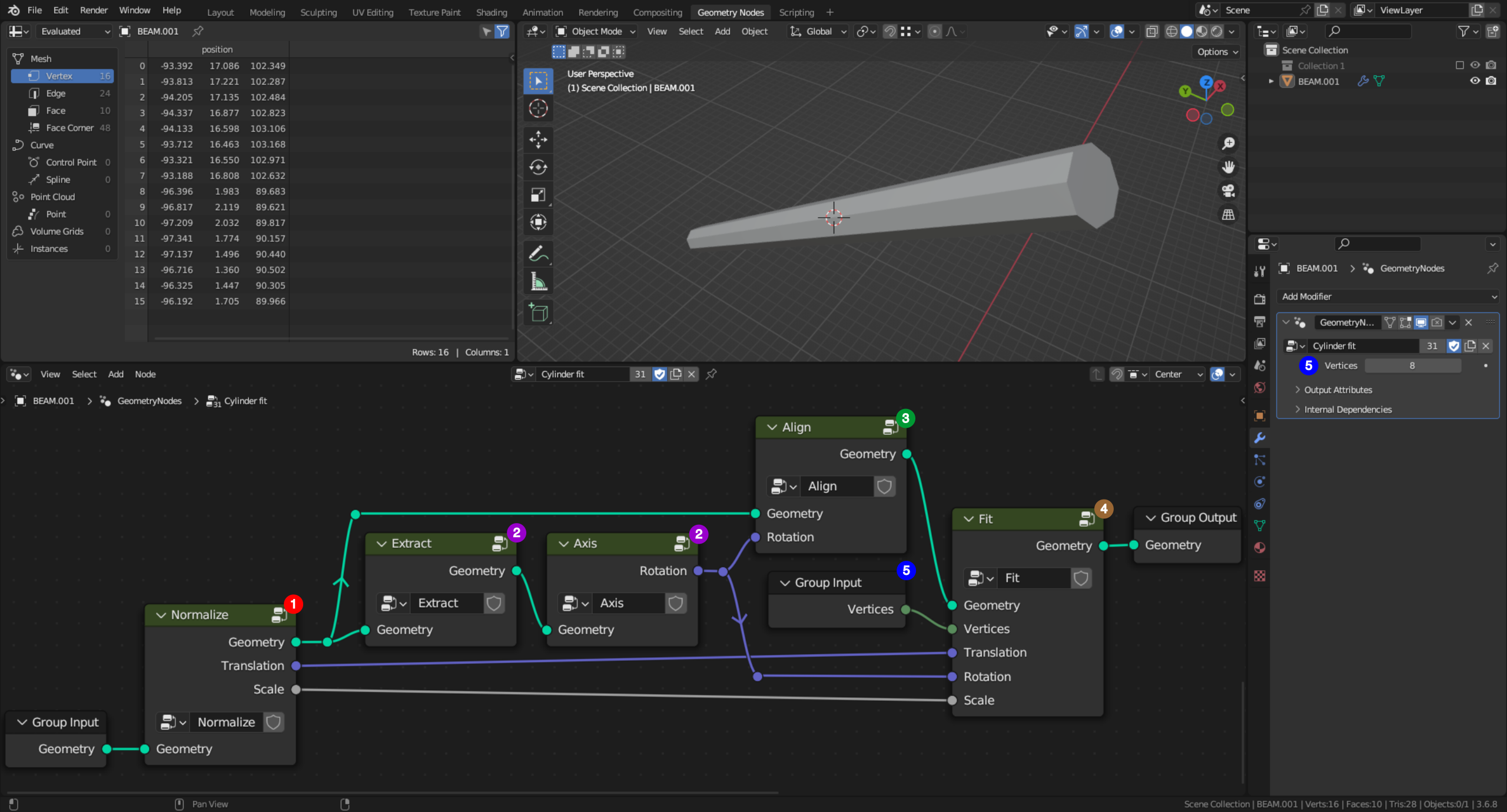Select the Add Cube tool
1507x812 pixels.
[x=538, y=312]
